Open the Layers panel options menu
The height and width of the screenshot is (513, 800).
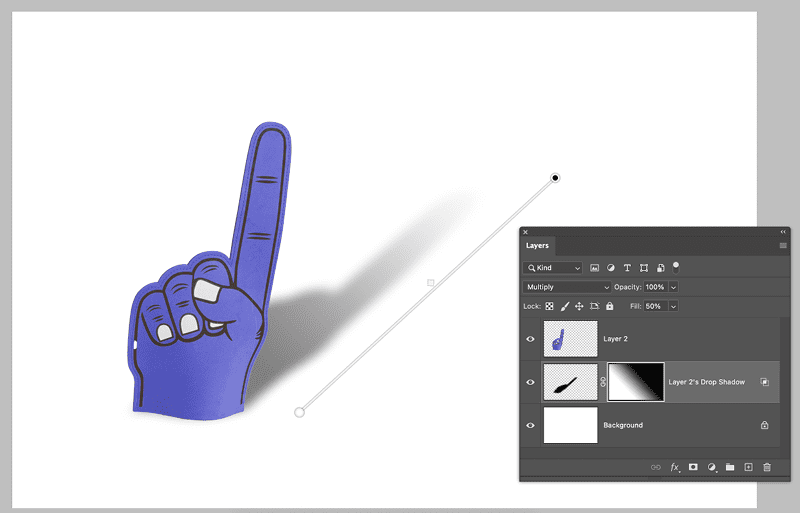(783, 246)
